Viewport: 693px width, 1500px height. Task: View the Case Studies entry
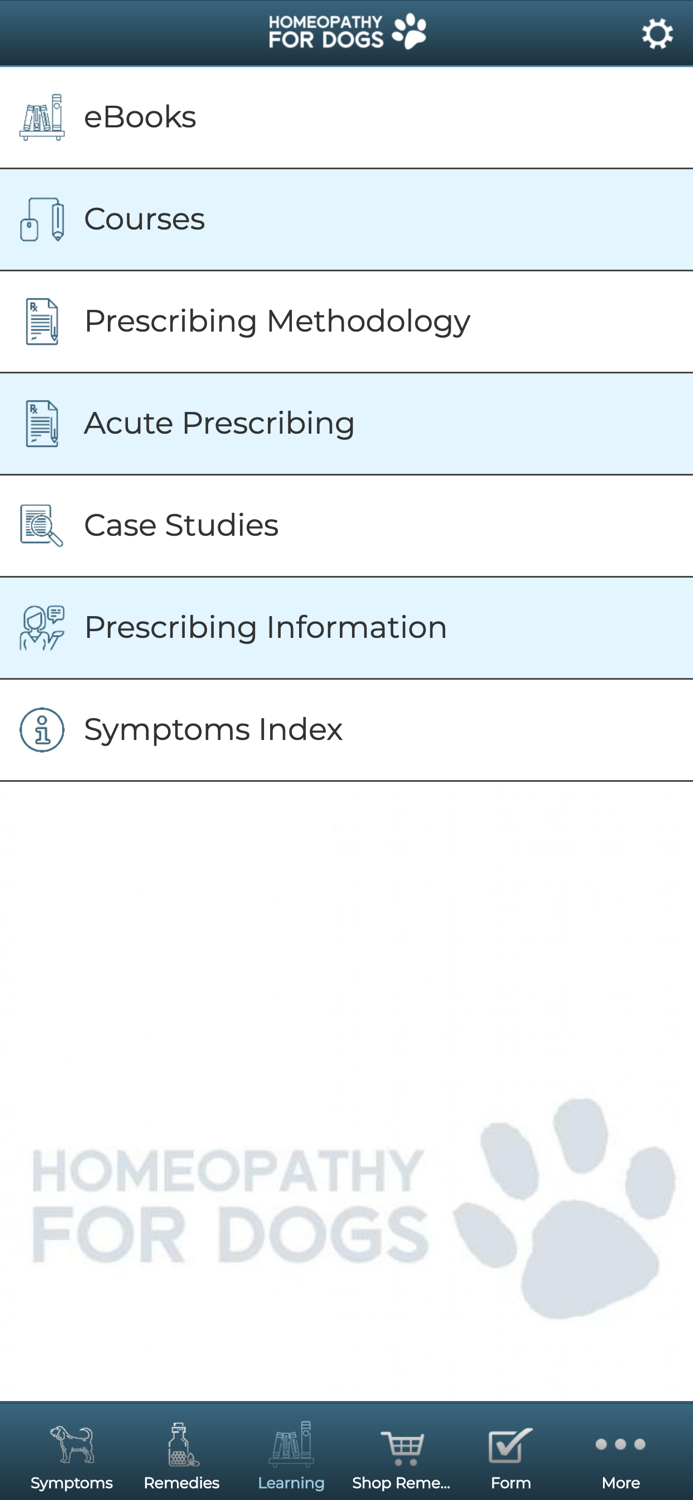[x=181, y=525]
